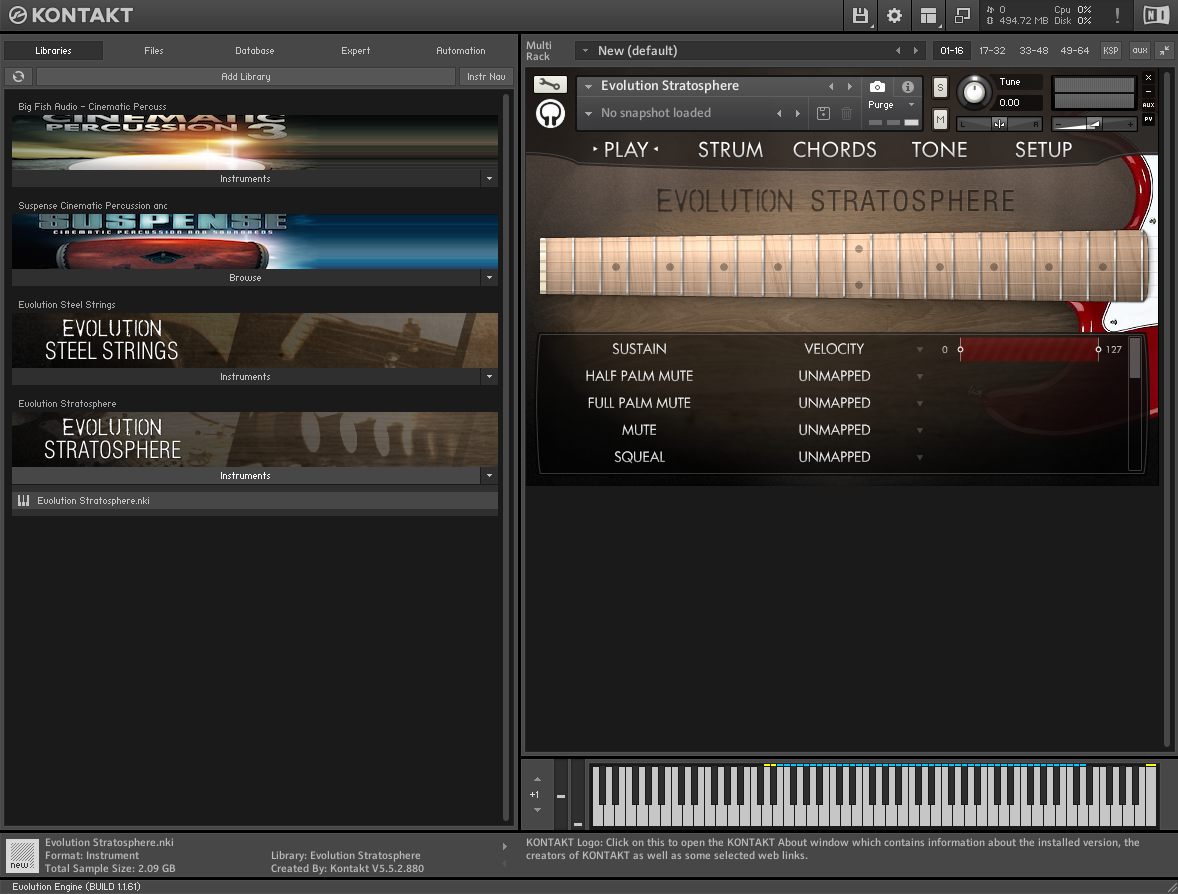Viewport: 1178px width, 894px height.
Task: Shift keyboard octave down arrow
Action: click(x=537, y=810)
